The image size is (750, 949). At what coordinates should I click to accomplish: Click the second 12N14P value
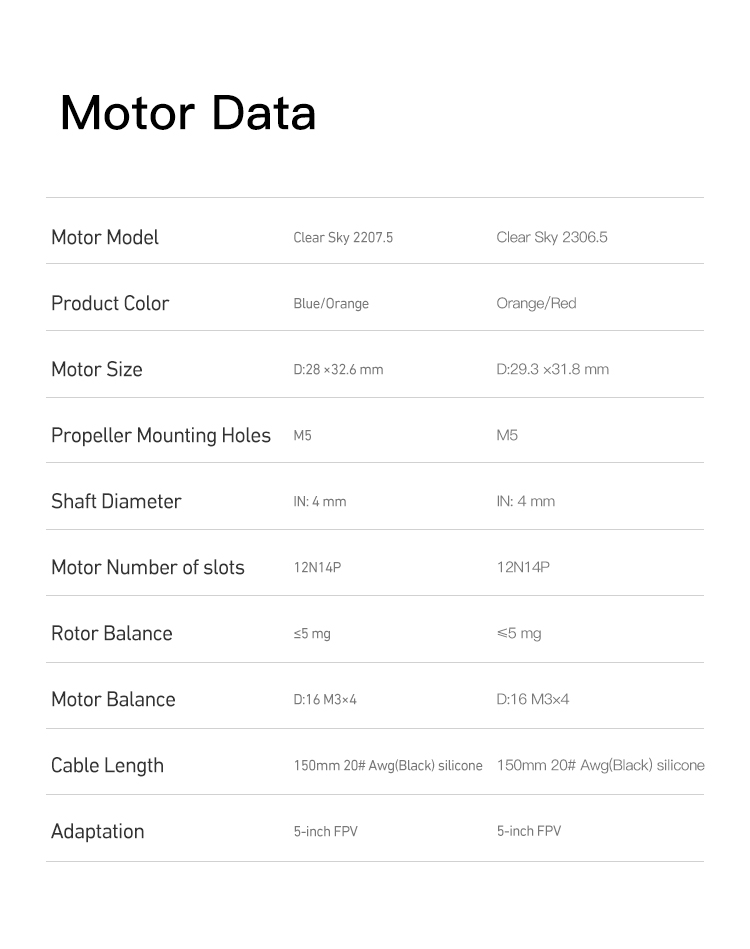click(x=523, y=567)
